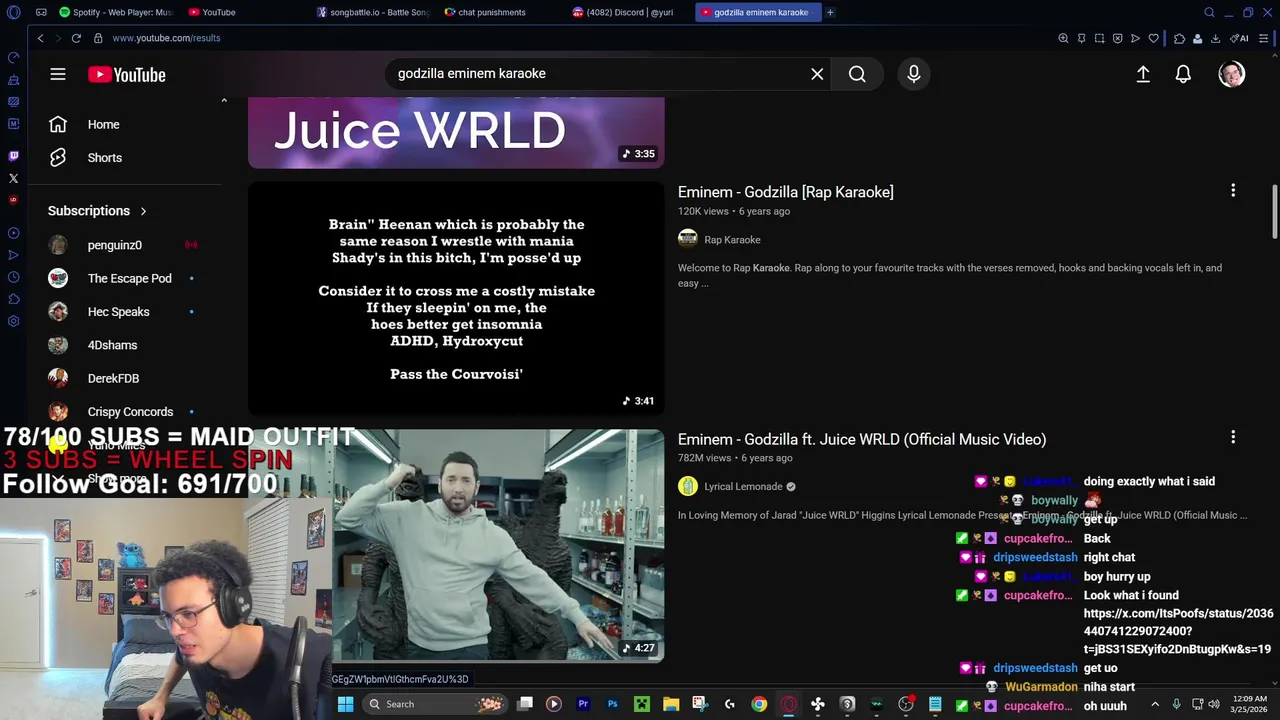
Task: Open penguinz0 subscription channel
Action: tap(114, 245)
